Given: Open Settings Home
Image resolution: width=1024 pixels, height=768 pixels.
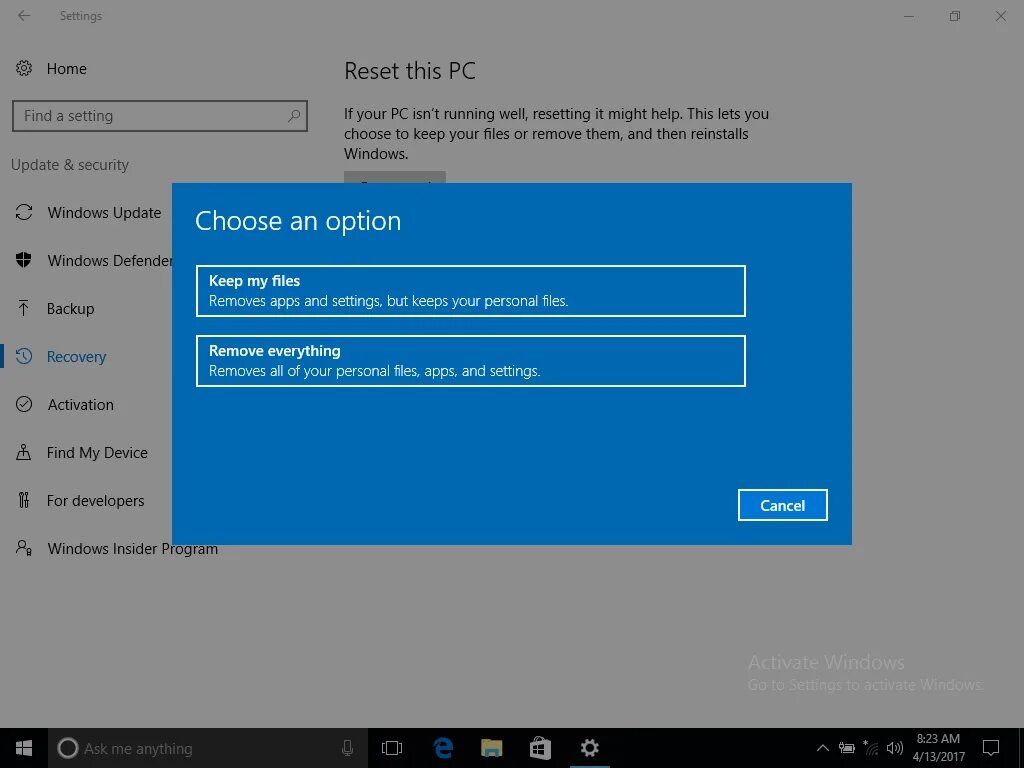Looking at the screenshot, I should 66,69.
